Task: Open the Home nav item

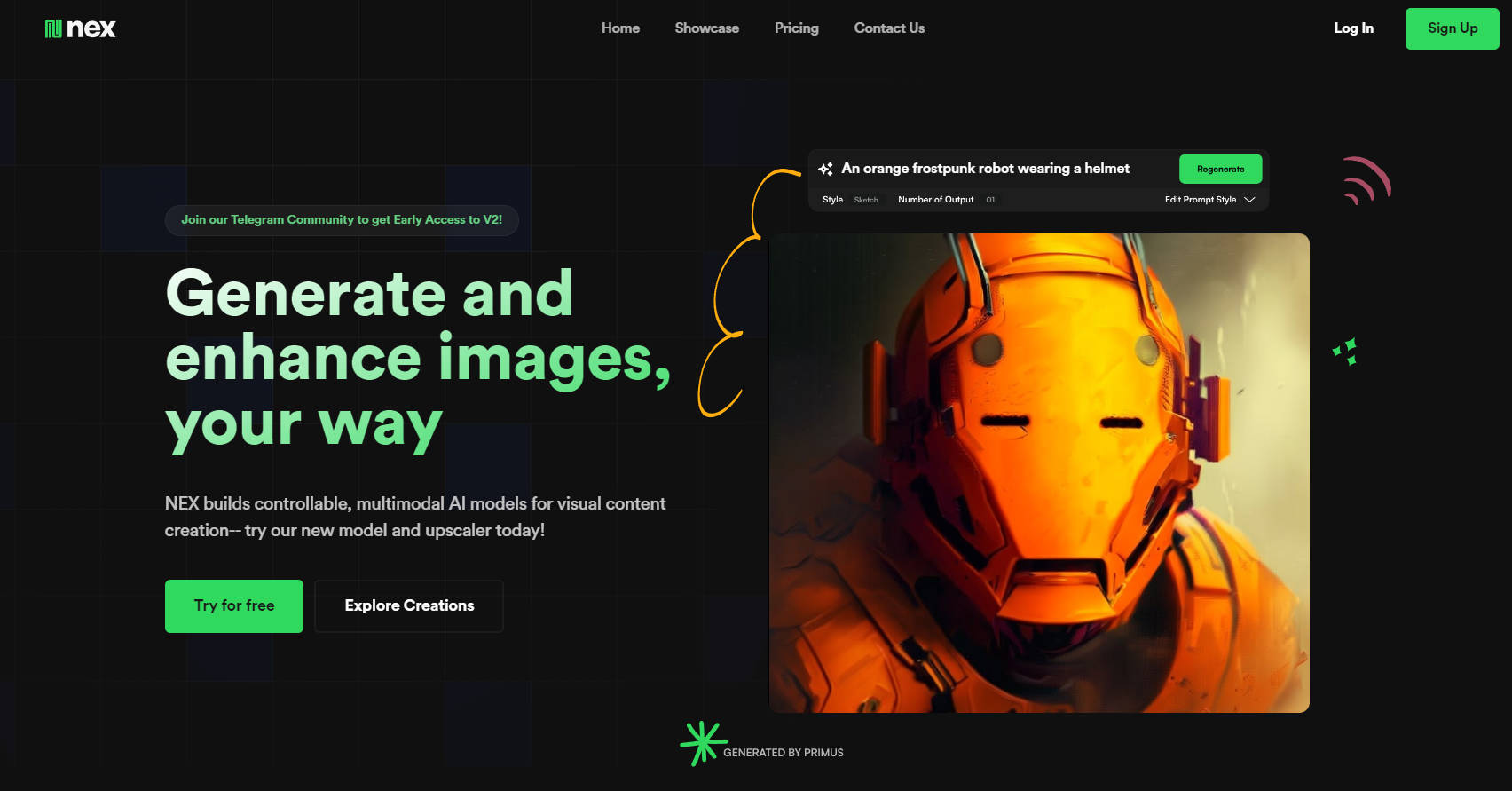Action: point(620,28)
